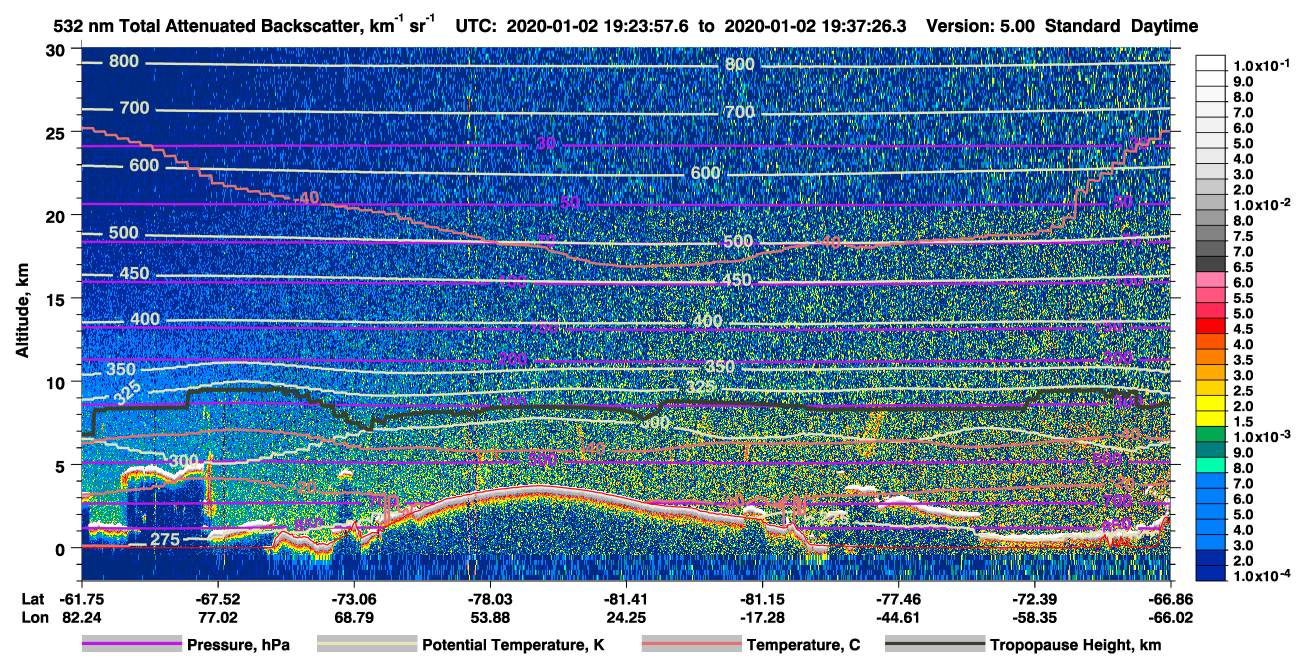Image resolution: width=1300 pixels, height=667 pixels.
Task: Click the 'Version: 5.00' text
Action: (981, 25)
